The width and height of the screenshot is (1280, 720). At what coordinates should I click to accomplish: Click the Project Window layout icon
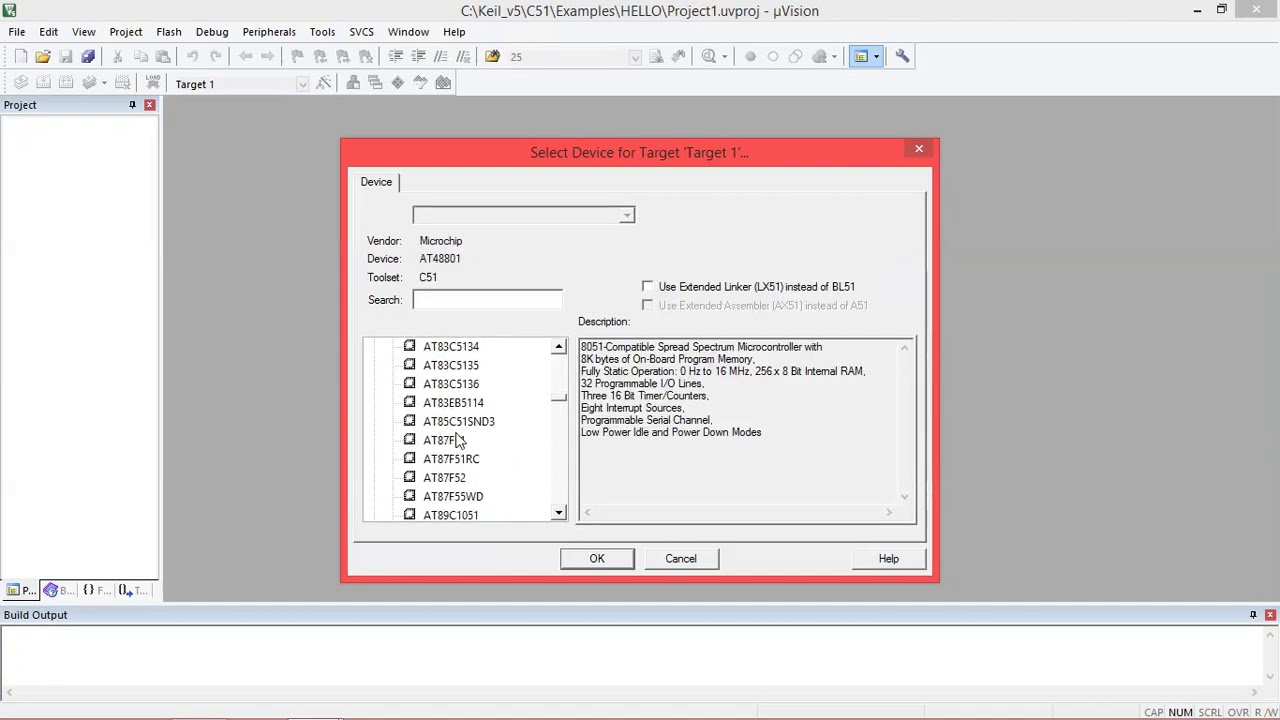[861, 57]
